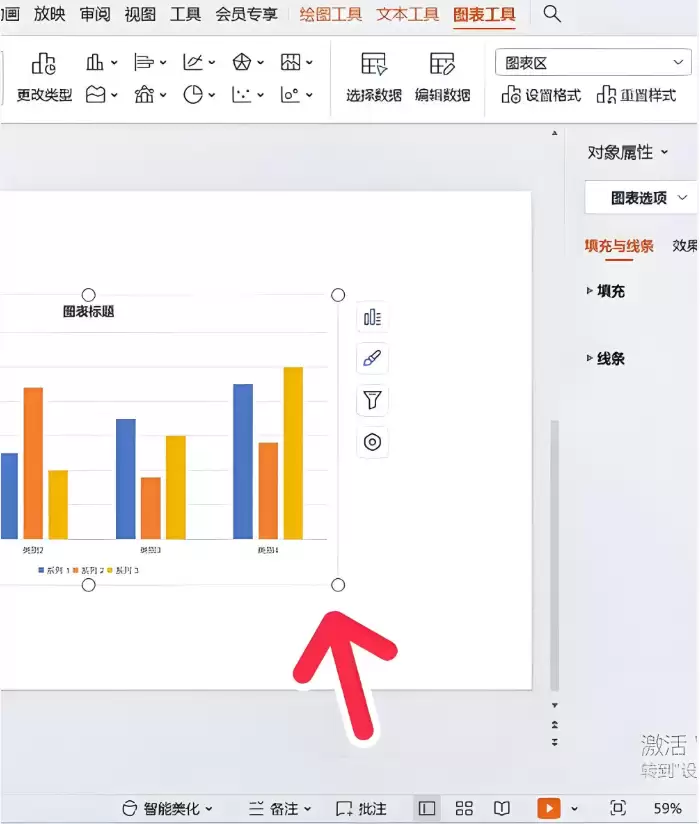700x824 pixels.
Task: Go to next slide double-arrow button
Action: [554, 742]
